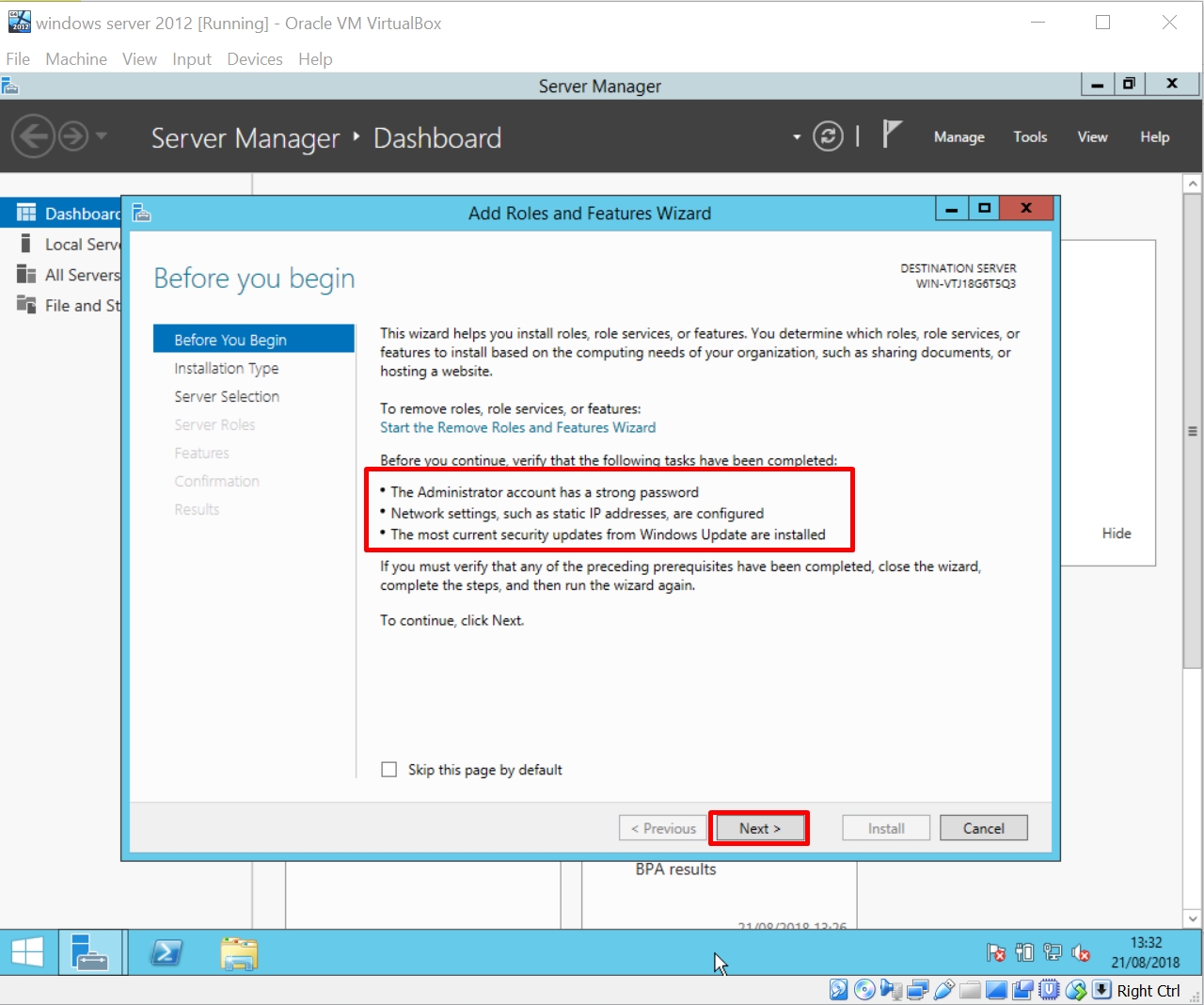The height and width of the screenshot is (1005, 1204).
Task: Click the power battery tray icon
Action: coord(1024,952)
